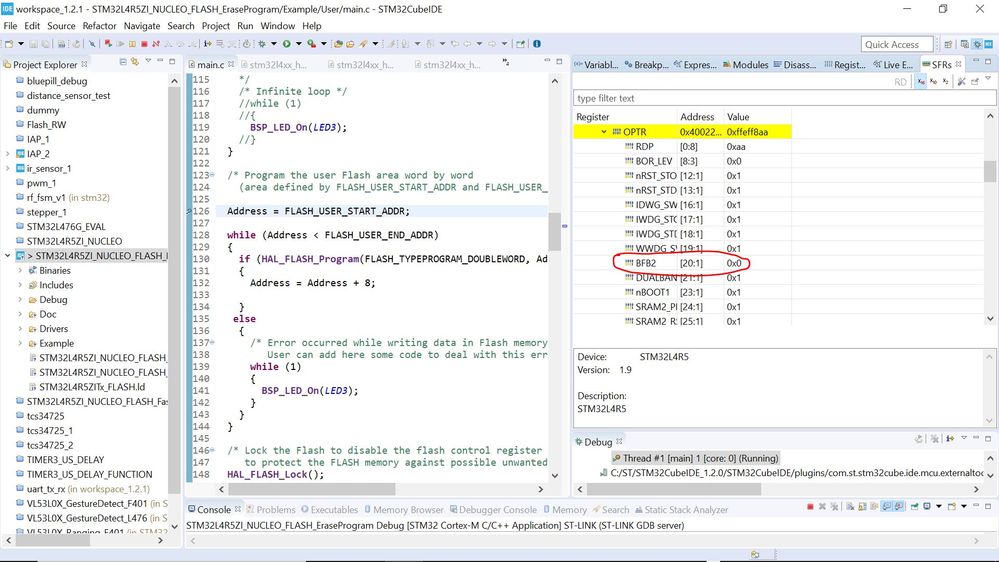Click the Debug view horizontal scrollbar thumb
999x562 pixels.
point(673,489)
